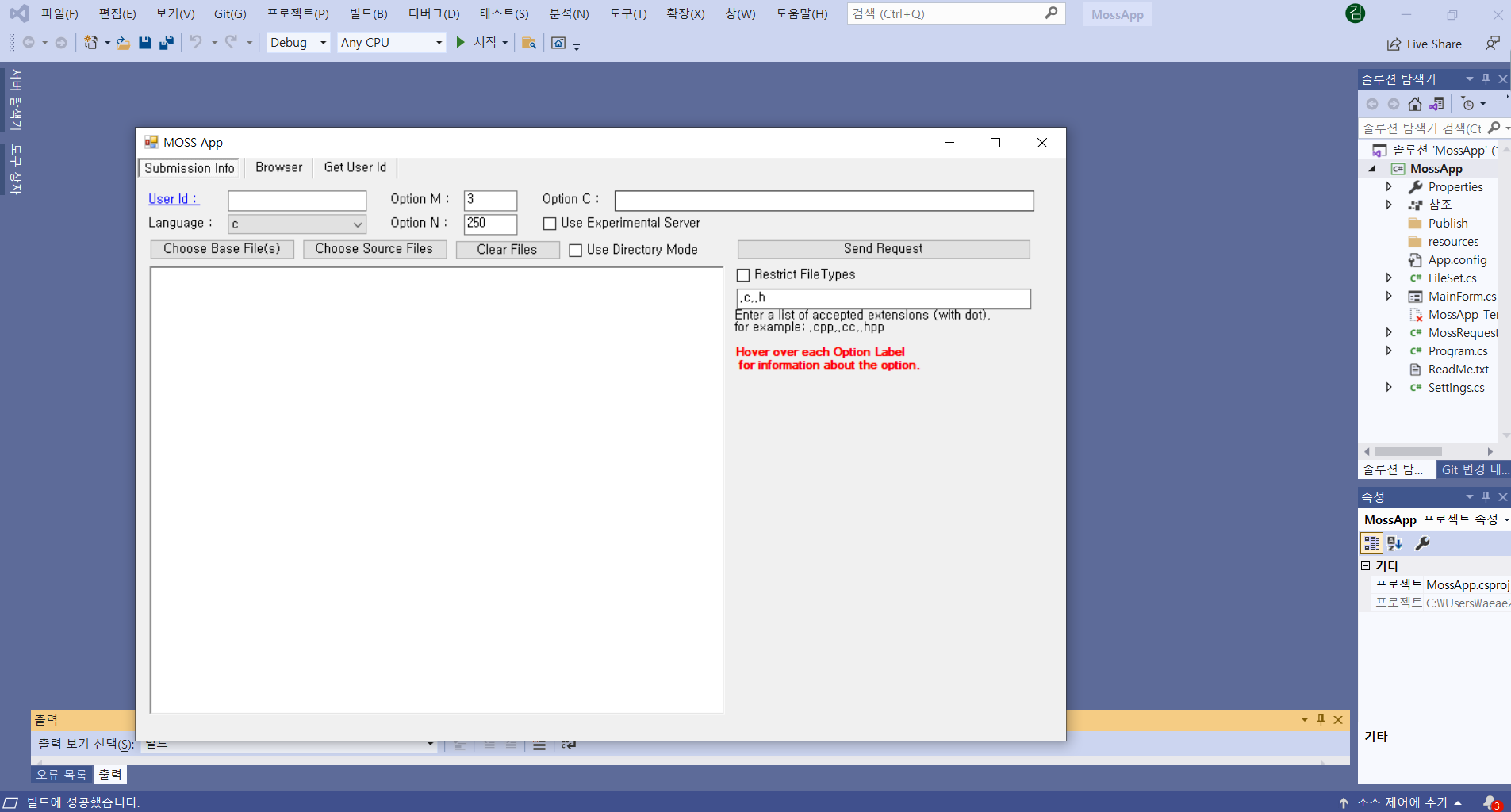Click the Option M input field

[x=490, y=200]
